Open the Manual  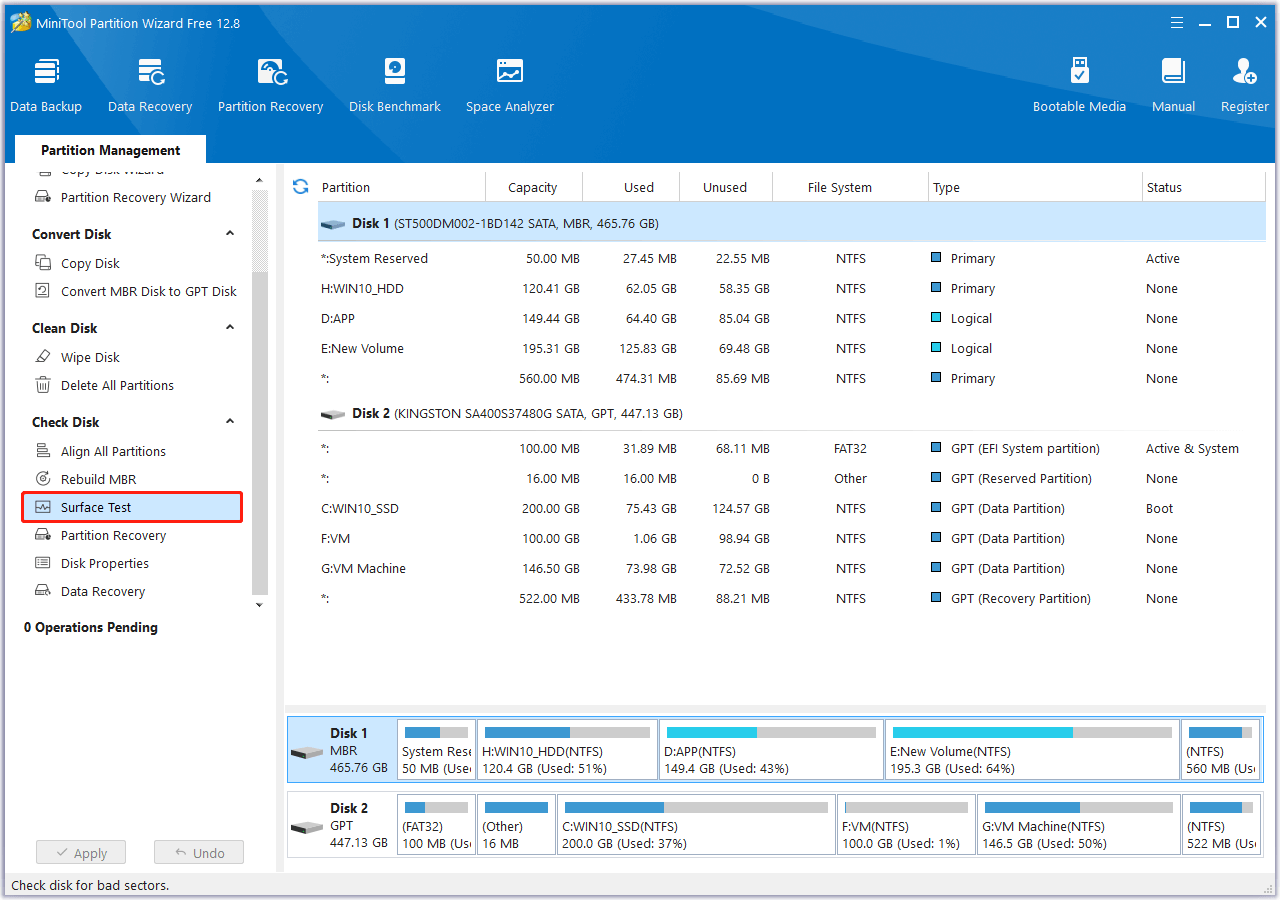1173,86
